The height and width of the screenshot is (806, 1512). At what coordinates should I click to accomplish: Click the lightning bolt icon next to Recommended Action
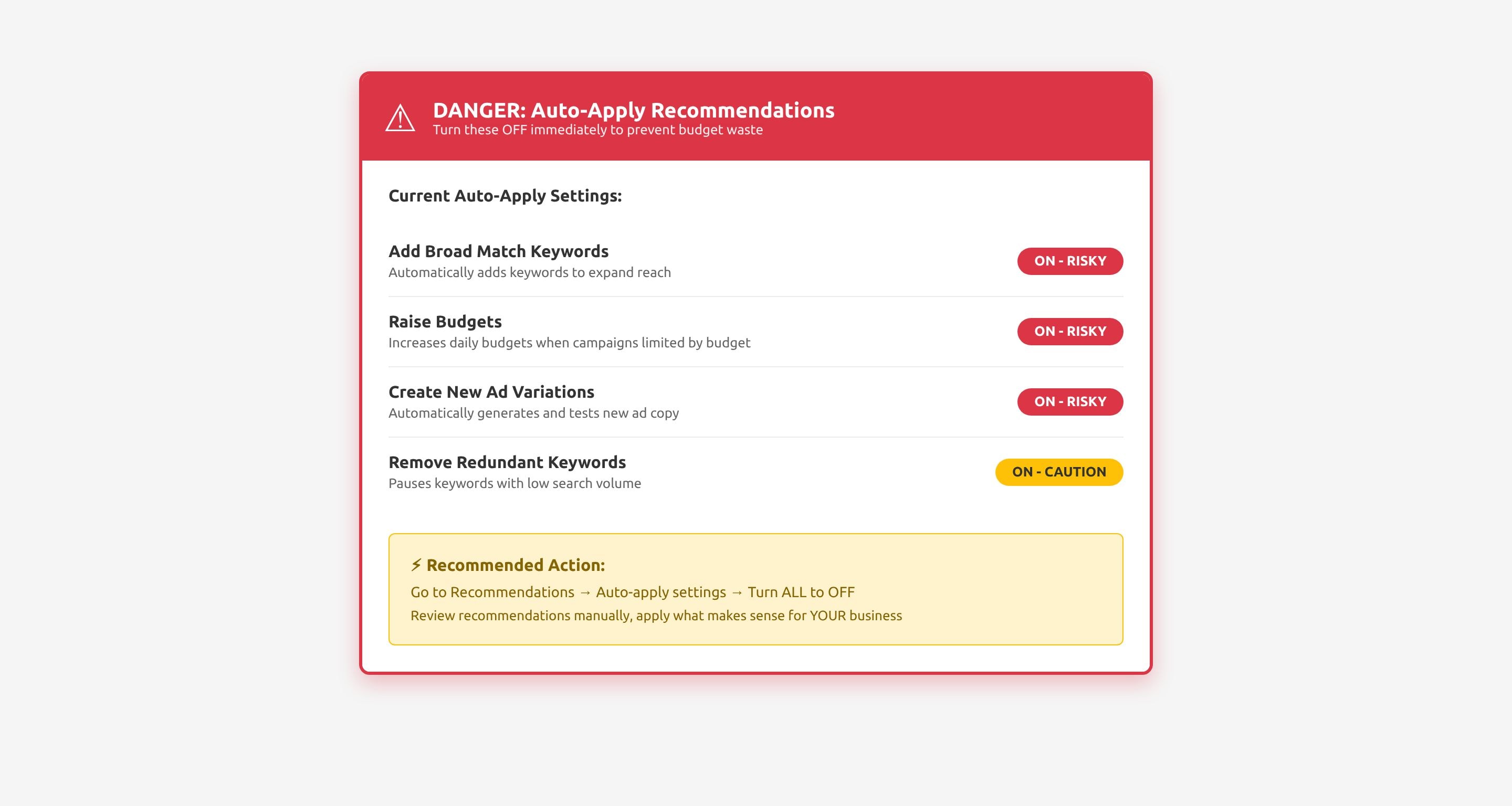click(x=416, y=565)
